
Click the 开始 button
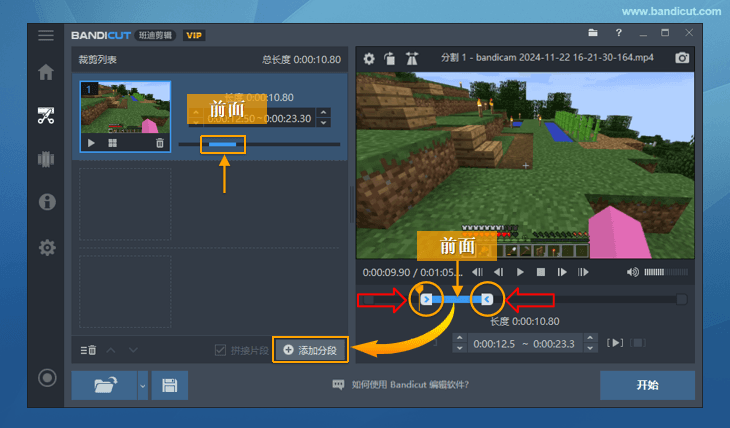click(647, 385)
